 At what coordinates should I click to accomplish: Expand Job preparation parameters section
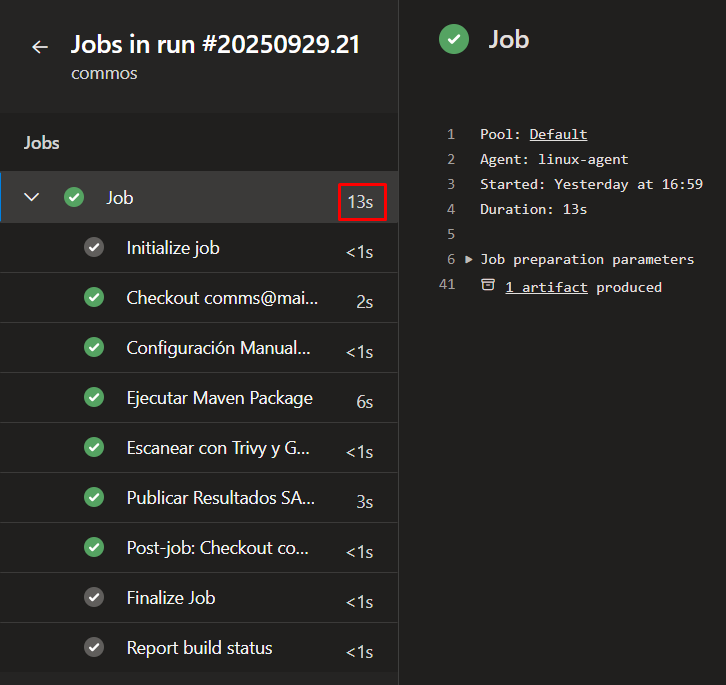(x=469, y=260)
